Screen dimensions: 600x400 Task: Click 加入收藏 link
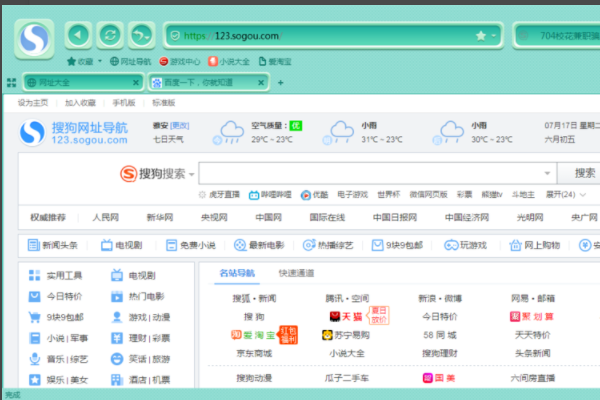coord(80,103)
